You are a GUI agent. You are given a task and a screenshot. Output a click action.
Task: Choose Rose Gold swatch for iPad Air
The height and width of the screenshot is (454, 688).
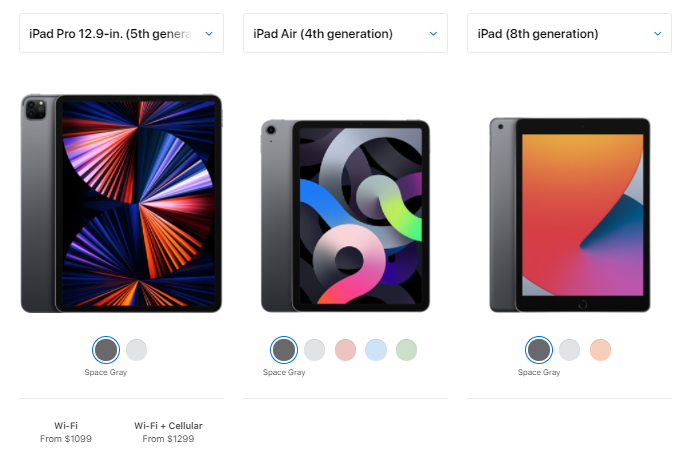tap(345, 350)
